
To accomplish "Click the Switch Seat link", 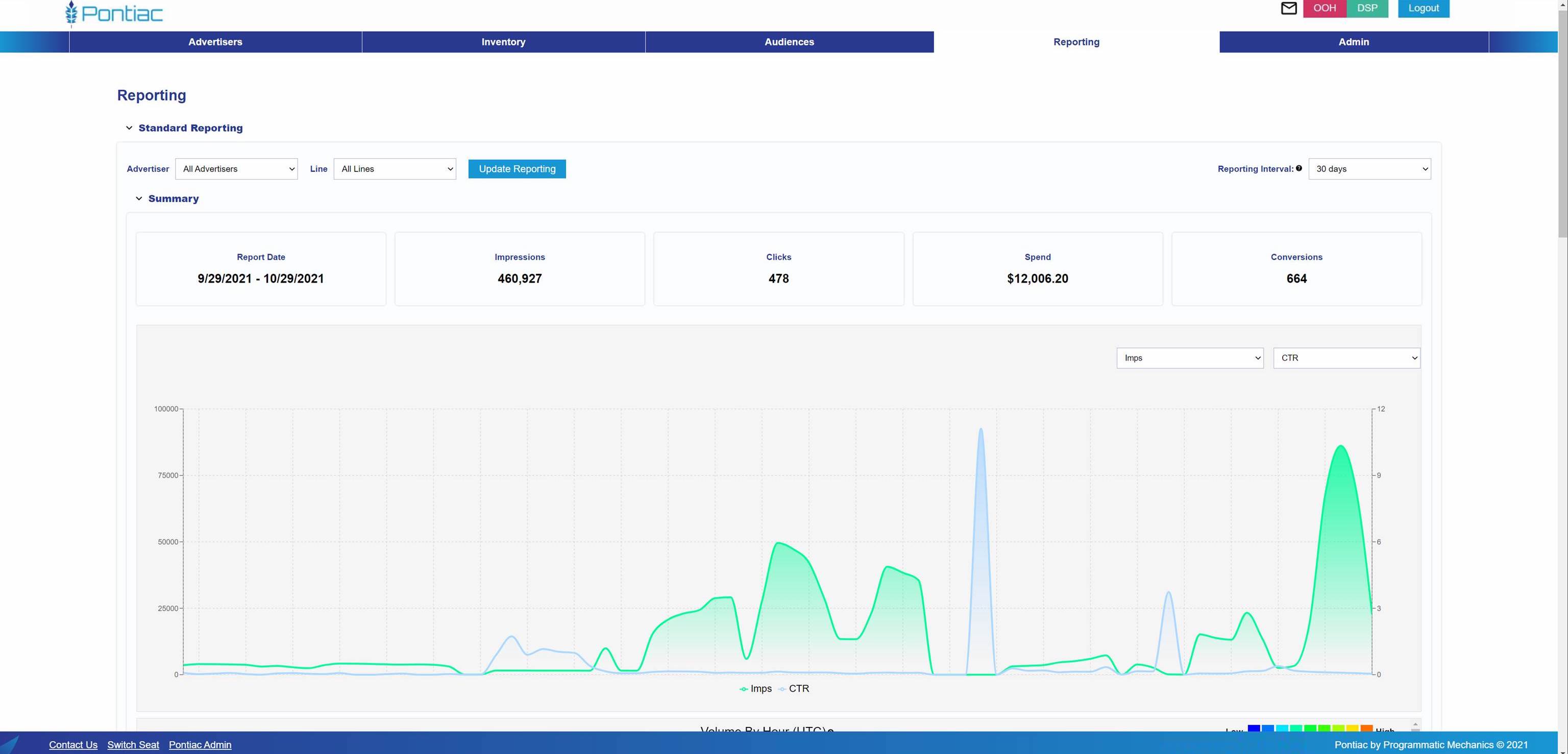I will click(x=133, y=745).
